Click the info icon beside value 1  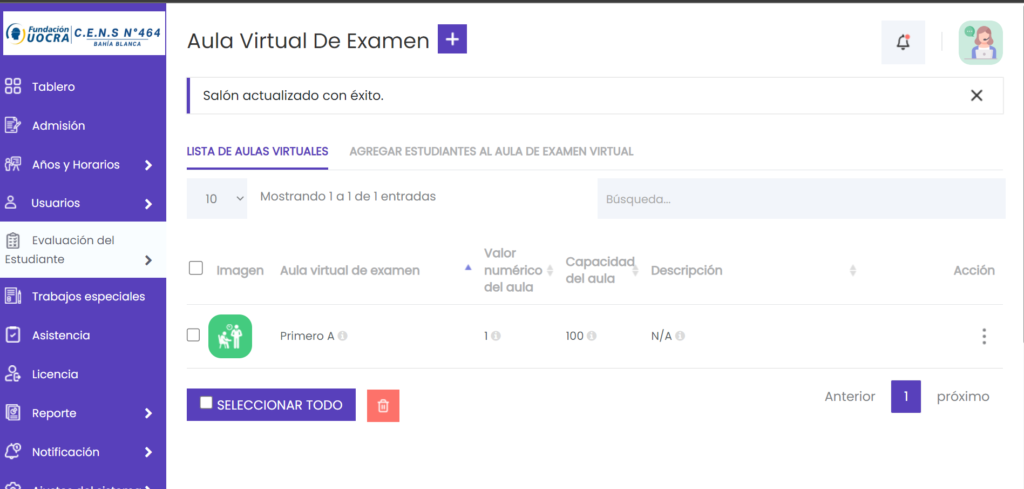click(x=496, y=336)
